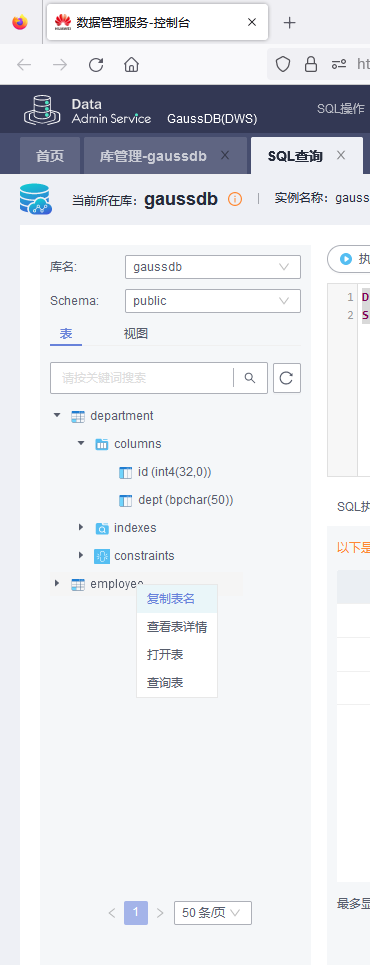Image resolution: width=370 pixels, height=965 pixels.
Task: Close the 库管理-gaussdb tab
Action: [225, 155]
